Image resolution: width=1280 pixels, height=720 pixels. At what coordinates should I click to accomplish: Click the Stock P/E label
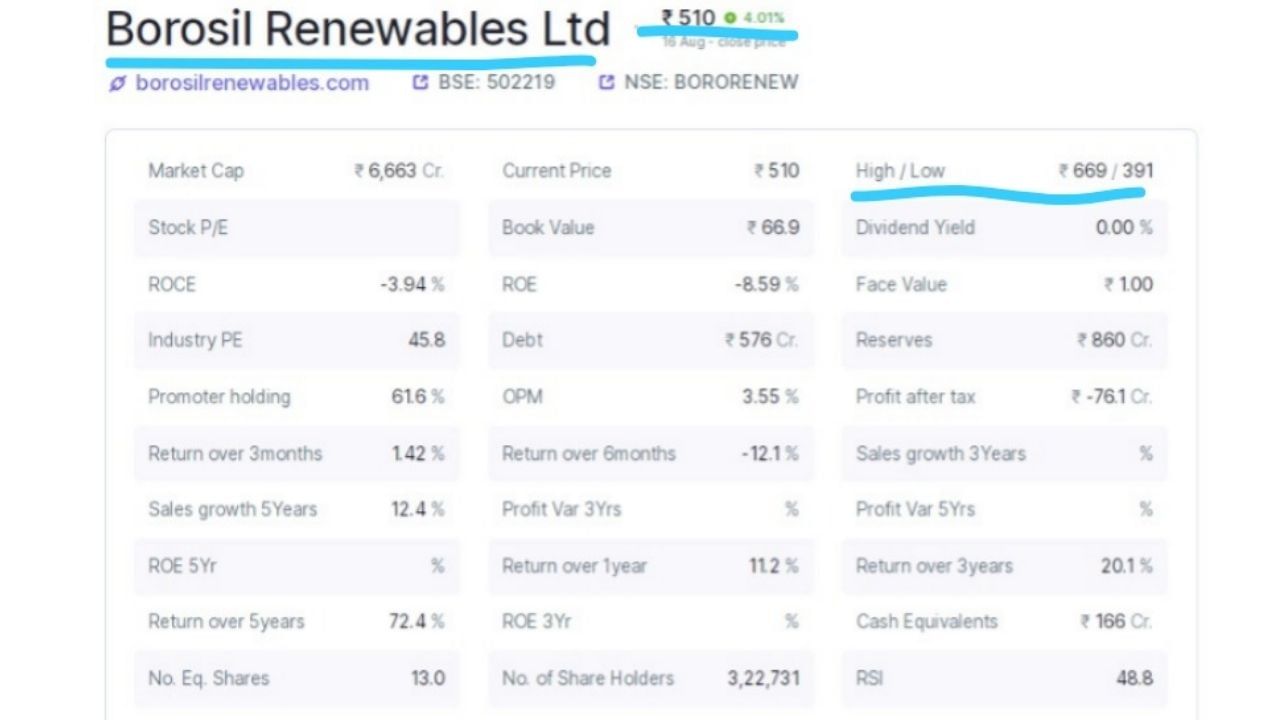click(188, 228)
